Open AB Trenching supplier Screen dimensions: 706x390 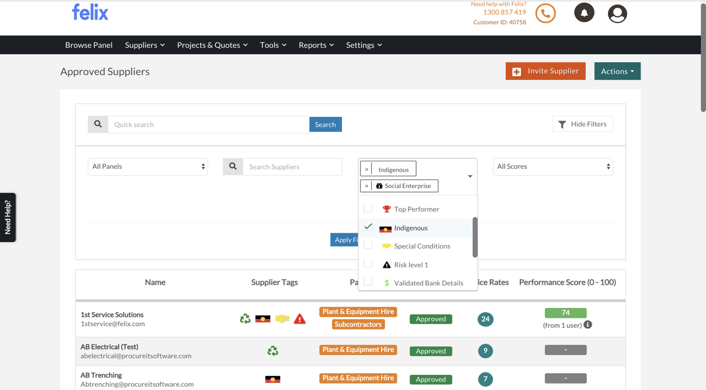pyautogui.click(x=101, y=375)
